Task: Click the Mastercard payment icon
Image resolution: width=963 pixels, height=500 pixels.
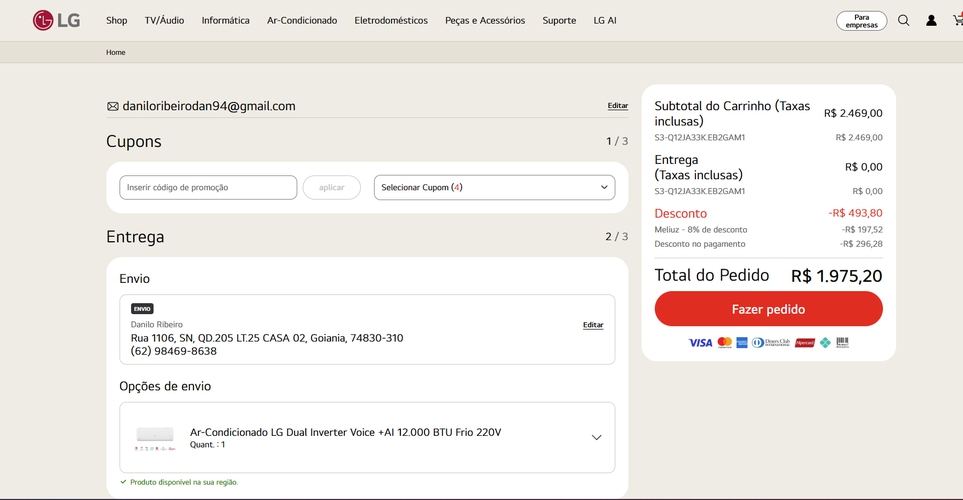Action: [725, 343]
